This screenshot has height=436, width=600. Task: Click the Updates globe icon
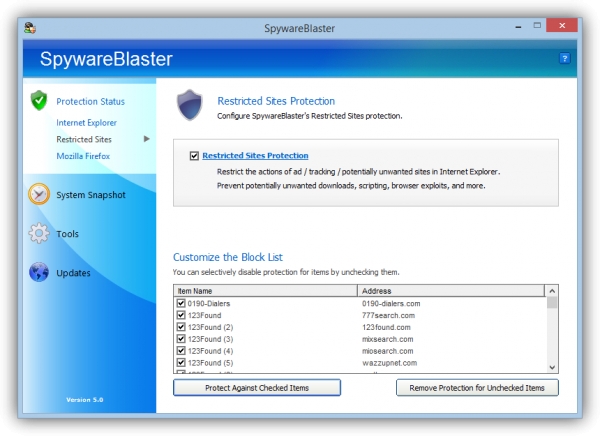point(39,272)
